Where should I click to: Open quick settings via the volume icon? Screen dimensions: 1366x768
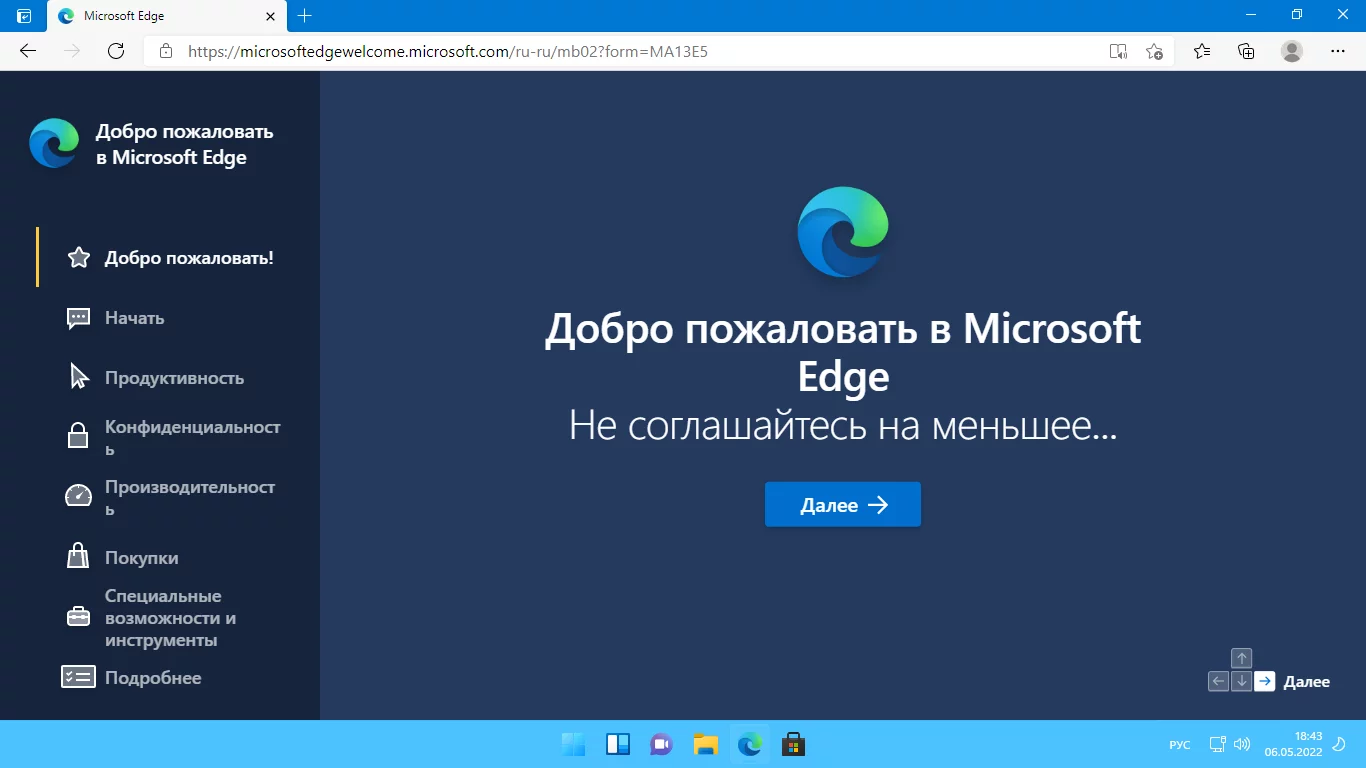pos(1242,744)
